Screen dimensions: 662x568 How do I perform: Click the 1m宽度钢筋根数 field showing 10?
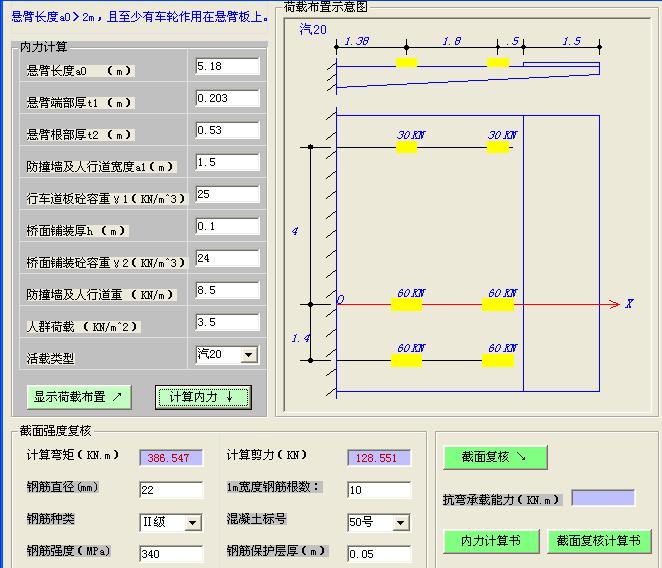(379, 490)
